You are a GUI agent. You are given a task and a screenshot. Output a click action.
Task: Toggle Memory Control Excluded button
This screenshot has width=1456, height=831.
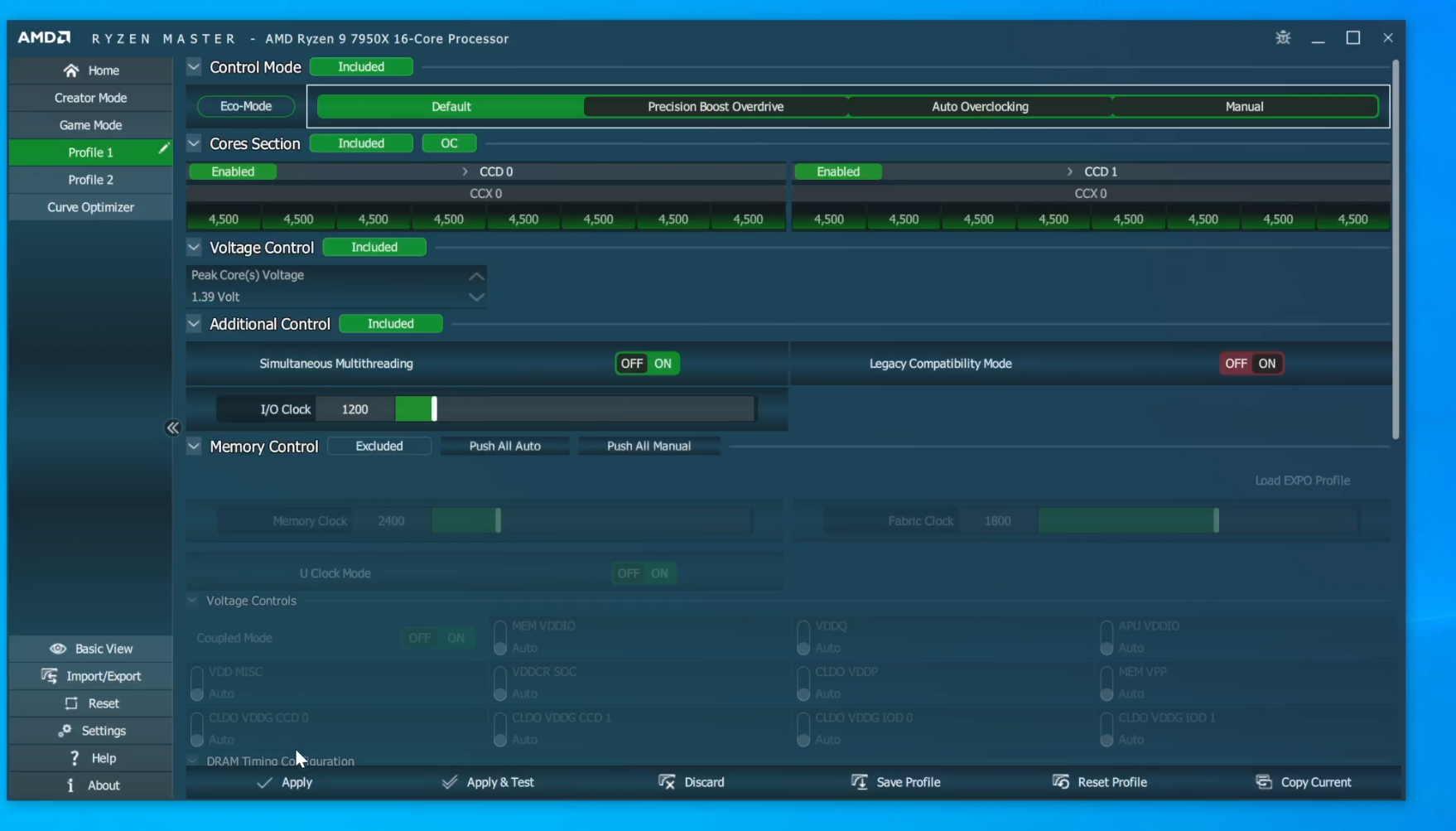tap(379, 446)
